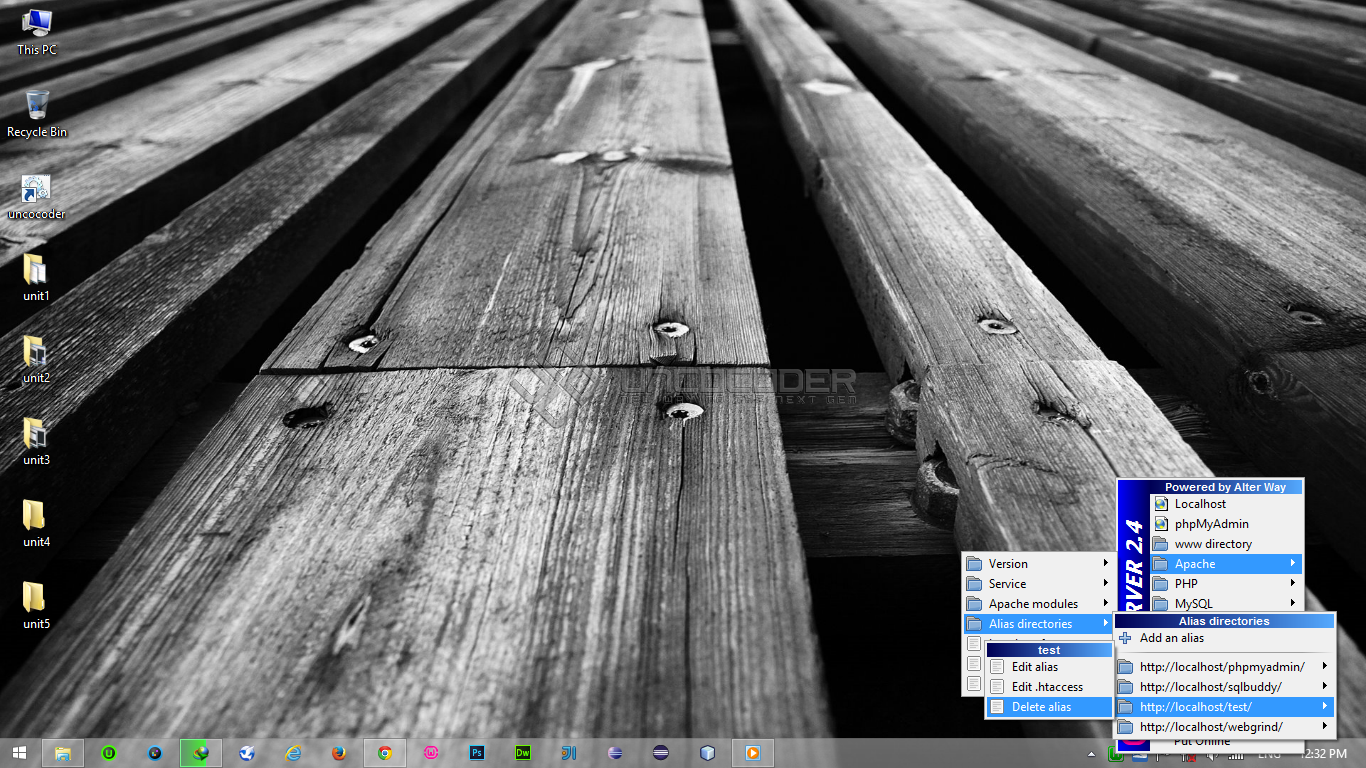Open the Alias directories submenu entry
This screenshot has width=1366, height=768.
(x=1038, y=624)
